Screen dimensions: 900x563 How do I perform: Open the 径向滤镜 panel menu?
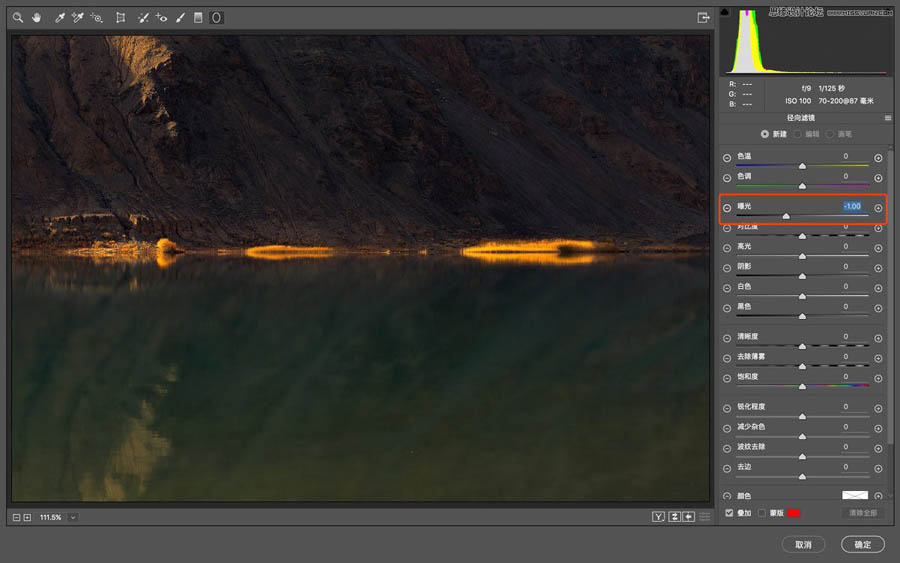point(887,118)
